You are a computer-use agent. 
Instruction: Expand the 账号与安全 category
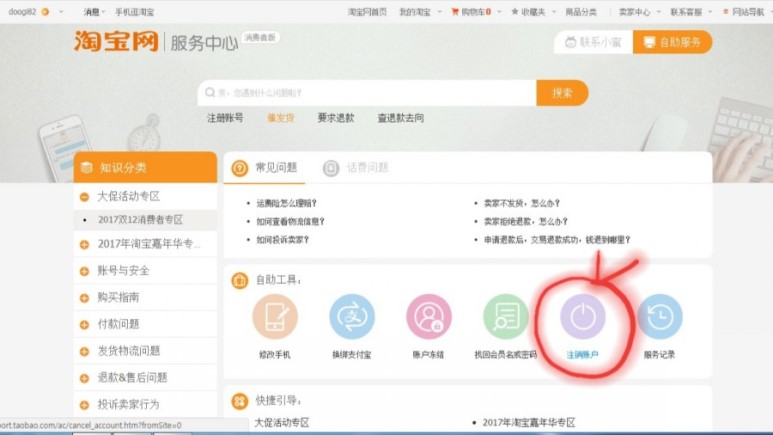84,271
